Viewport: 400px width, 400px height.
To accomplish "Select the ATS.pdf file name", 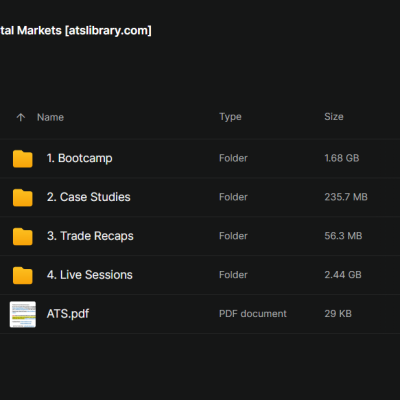I will 68,314.
